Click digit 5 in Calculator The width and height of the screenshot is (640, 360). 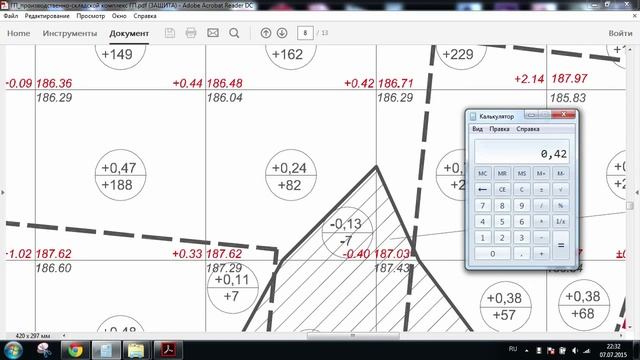(x=502, y=221)
